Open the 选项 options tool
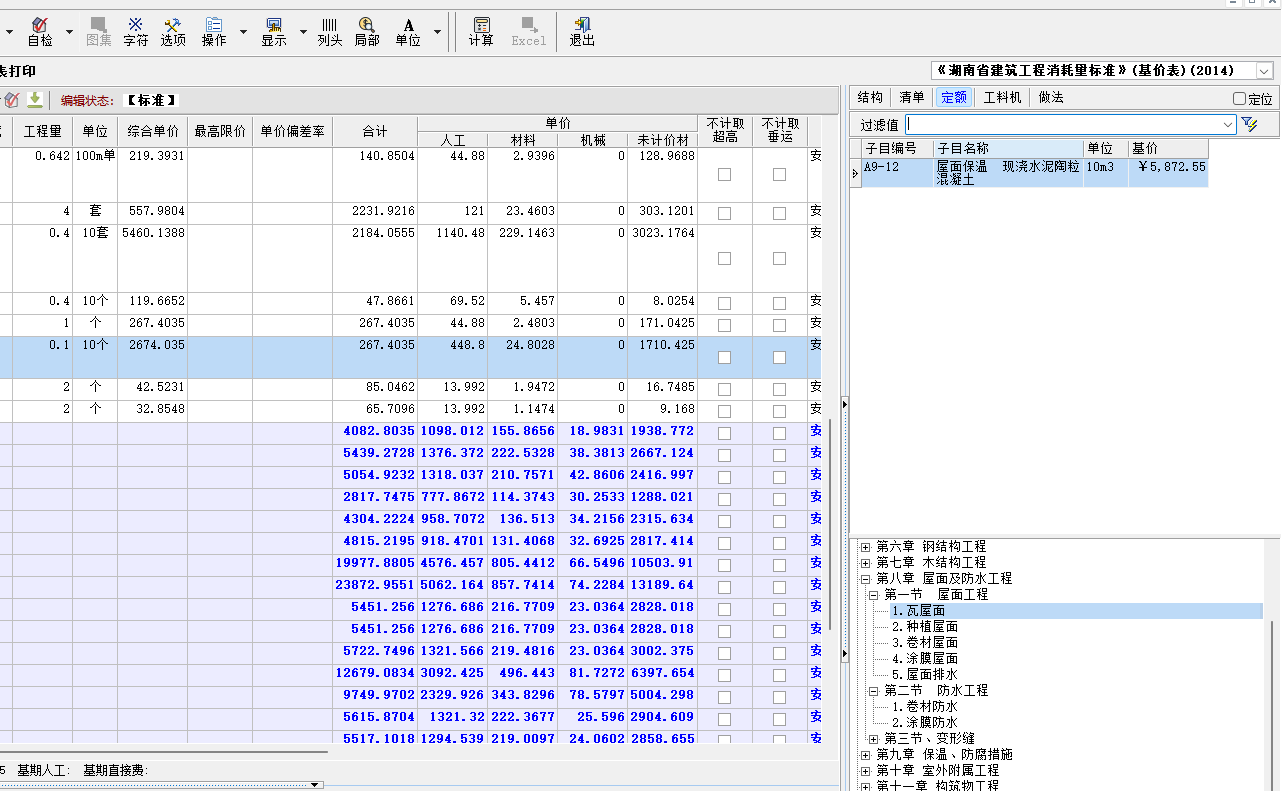 173,31
